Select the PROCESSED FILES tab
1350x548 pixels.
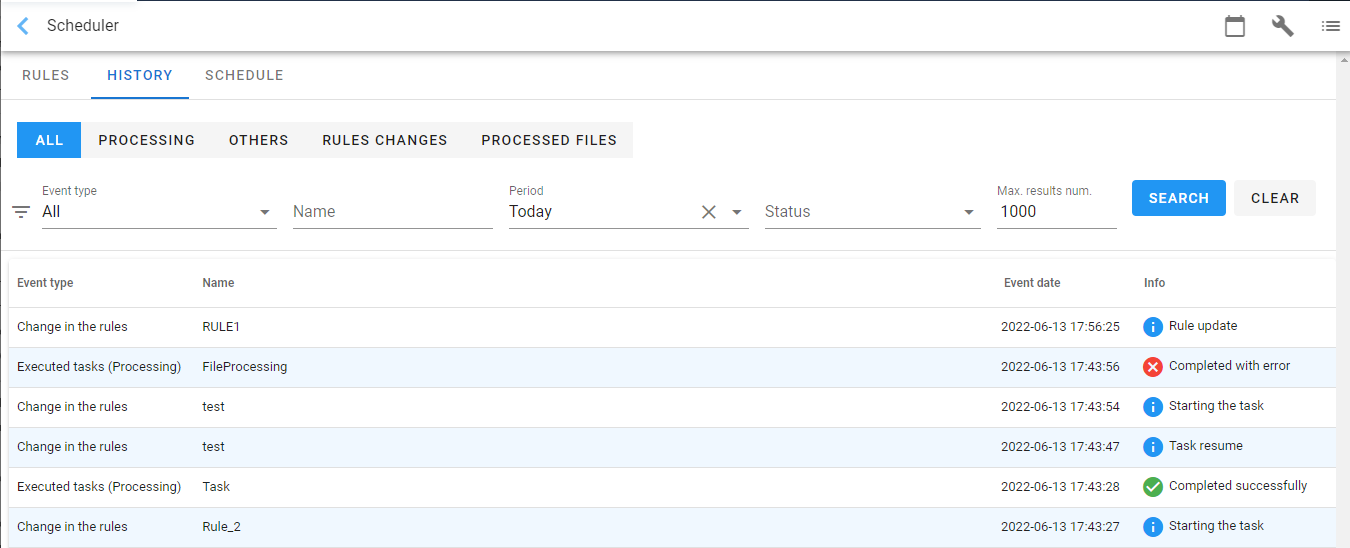pyautogui.click(x=549, y=140)
